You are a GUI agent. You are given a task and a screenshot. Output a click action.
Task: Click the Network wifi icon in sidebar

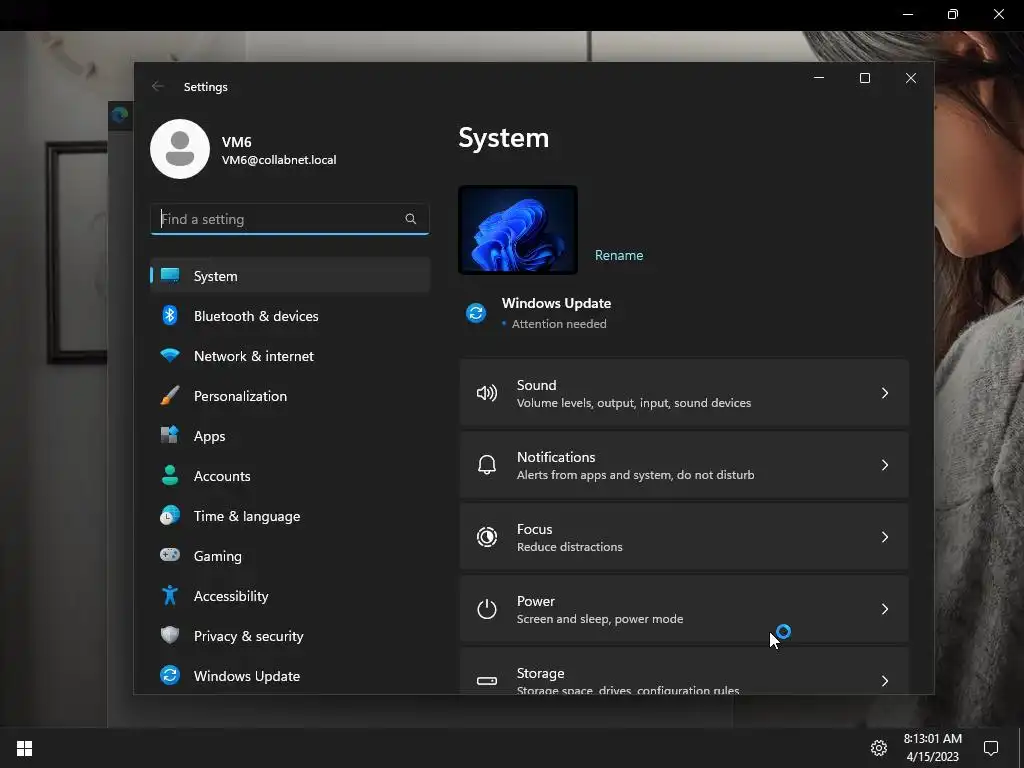coord(170,356)
